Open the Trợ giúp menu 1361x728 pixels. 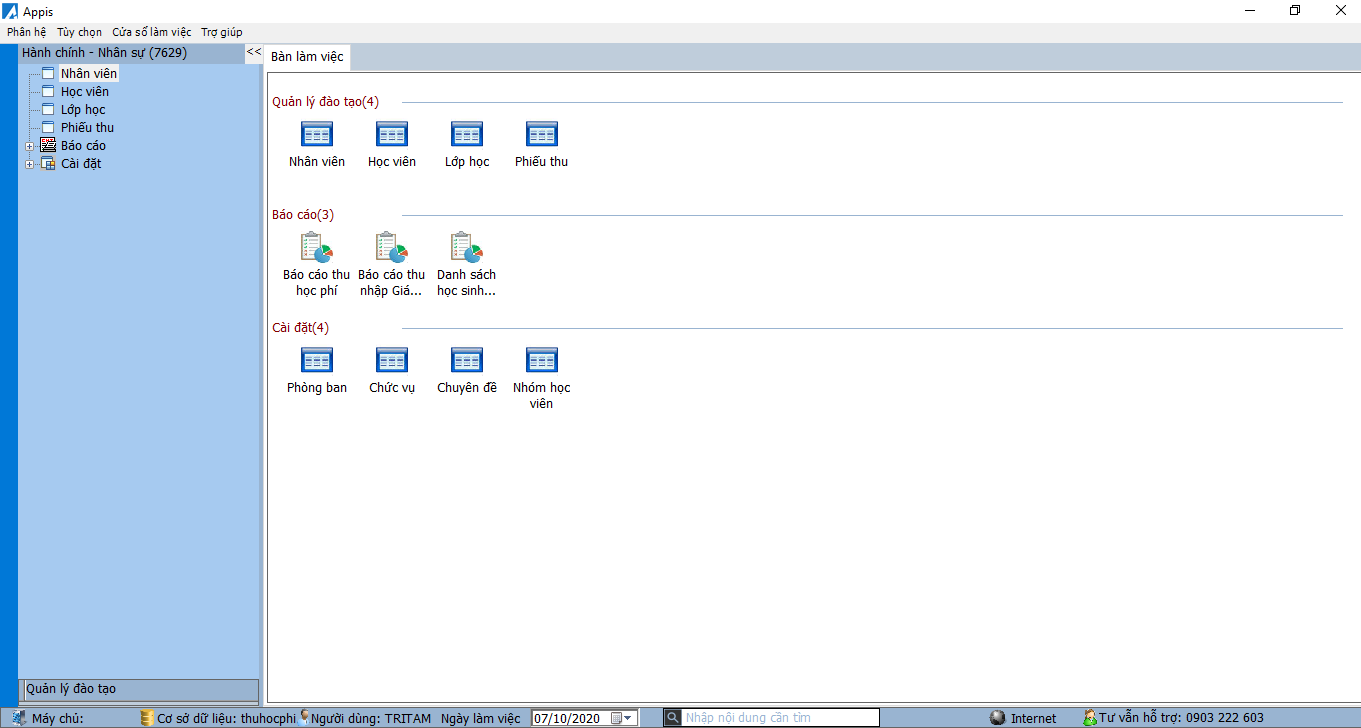[x=222, y=32]
